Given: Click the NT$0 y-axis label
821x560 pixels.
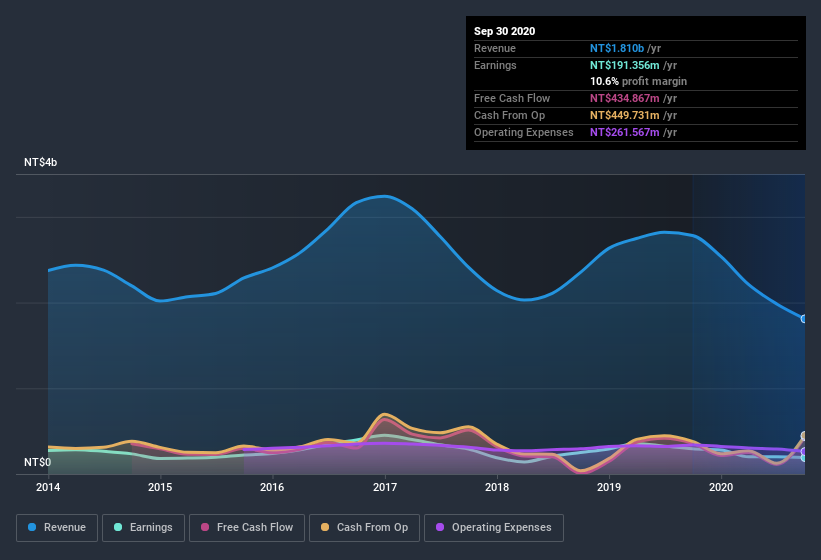Looking at the screenshot, I should pyautogui.click(x=37, y=462).
